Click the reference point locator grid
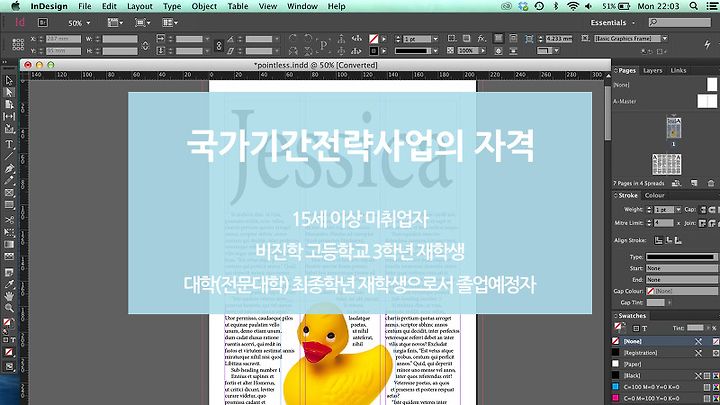720x405 pixels. [x=18, y=45]
